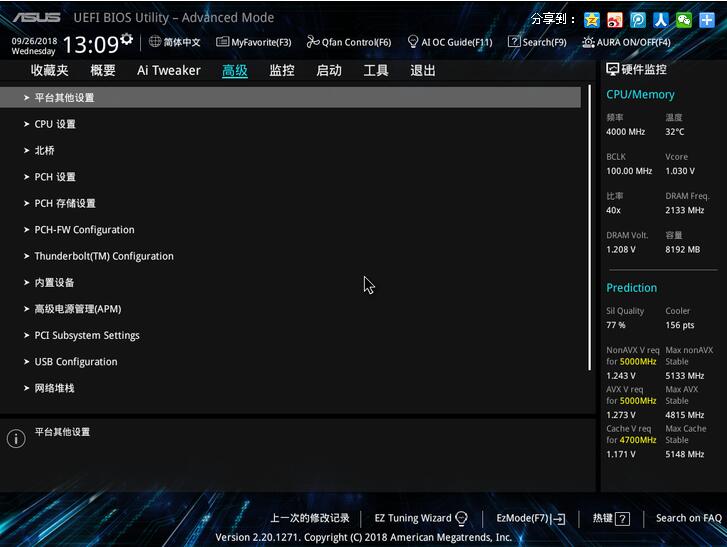Switch to 收藏夹 tab

point(50,70)
